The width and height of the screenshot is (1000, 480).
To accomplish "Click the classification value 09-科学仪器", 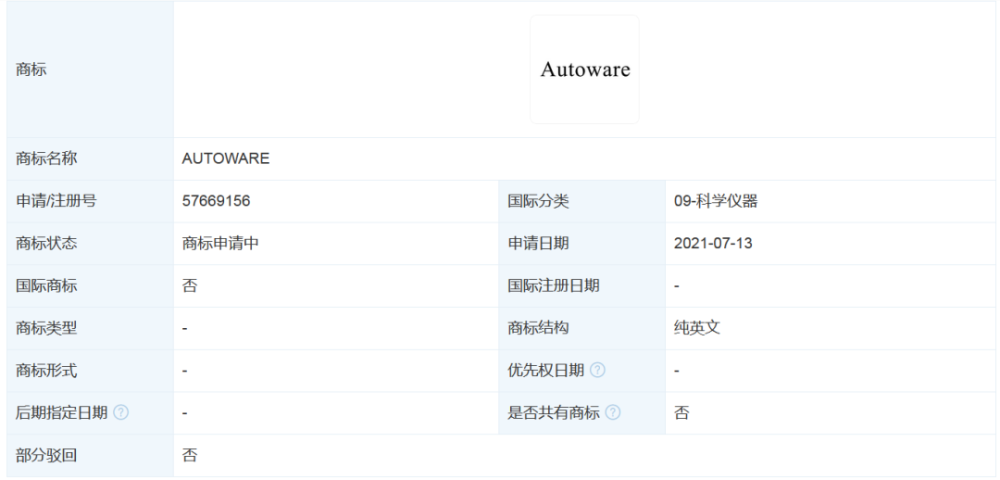I will (716, 201).
